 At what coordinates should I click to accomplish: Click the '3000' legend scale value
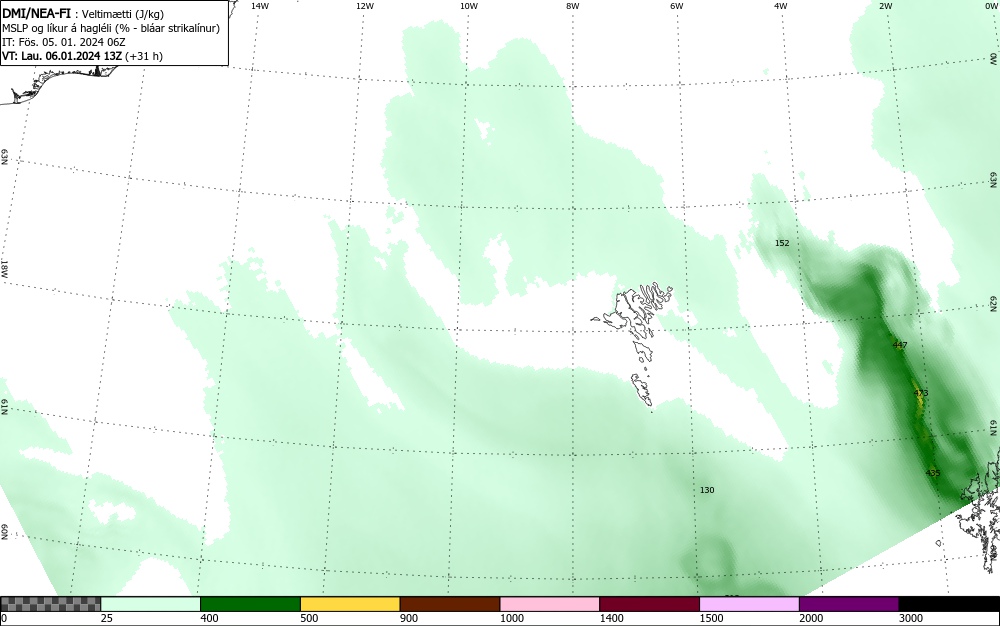911,618
